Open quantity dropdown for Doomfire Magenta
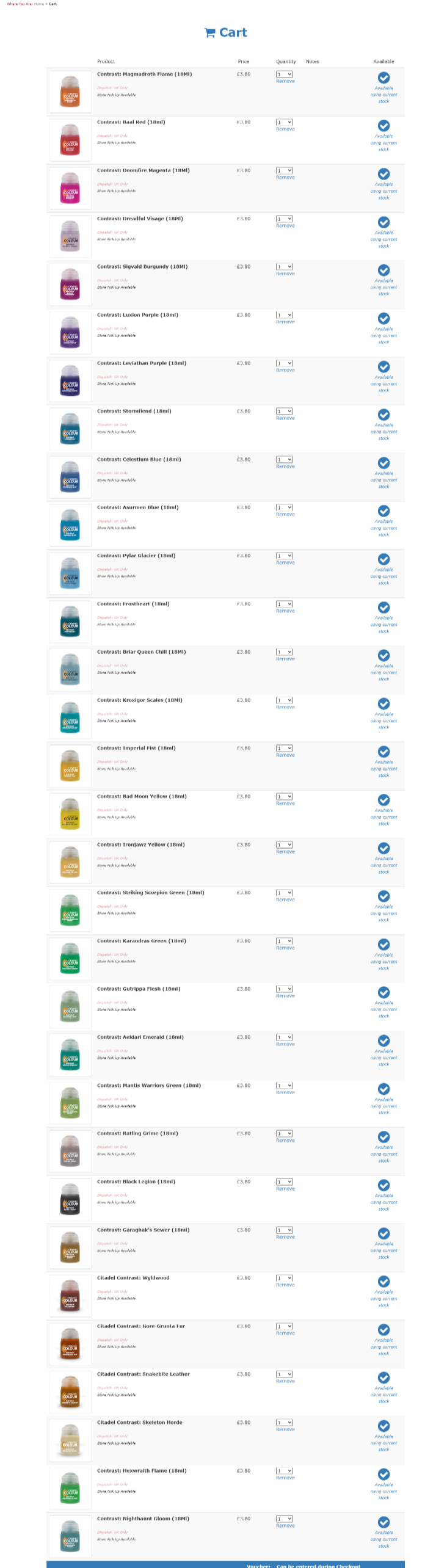Screen dimensions: 425x1568 pyautogui.click(x=284, y=170)
